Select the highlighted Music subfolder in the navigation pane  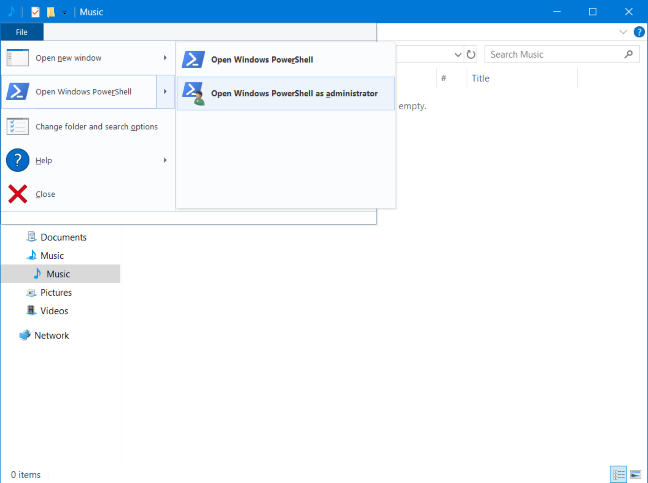tap(60, 274)
